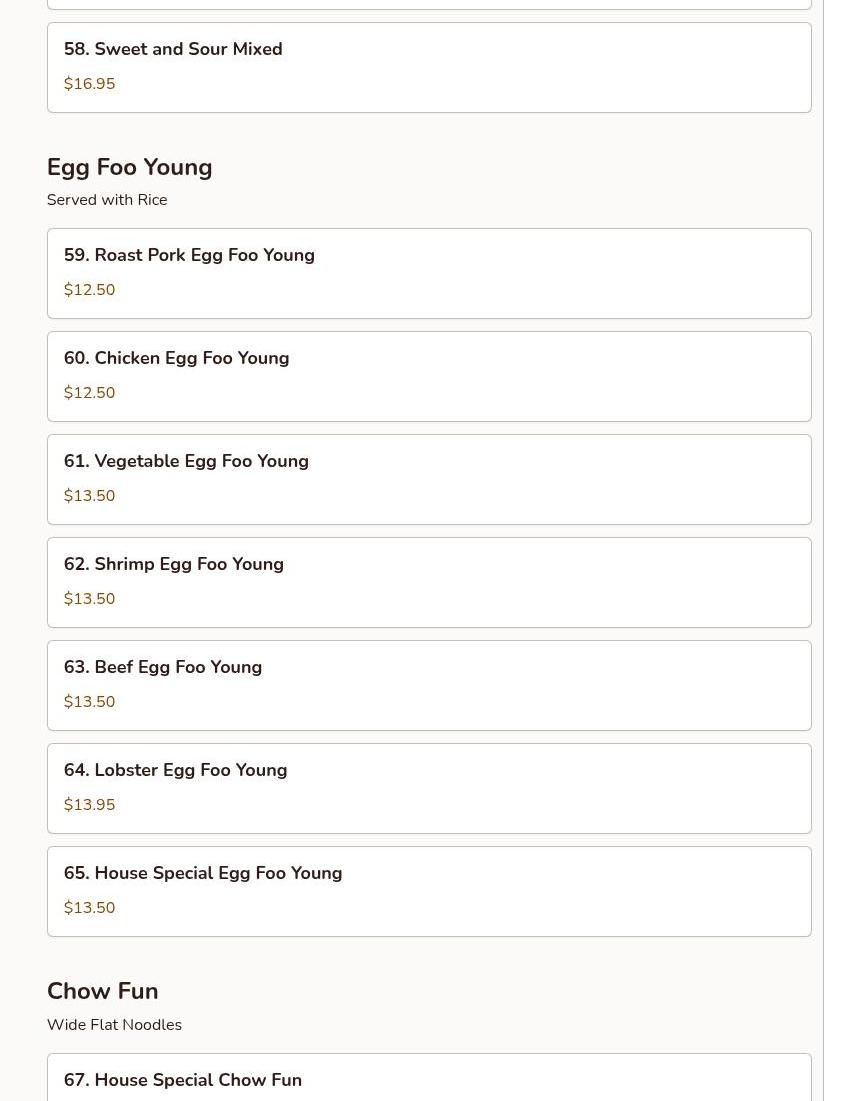Choose the House Special Egg Foo Young title
The width and height of the screenshot is (844, 1101).
(203, 873)
